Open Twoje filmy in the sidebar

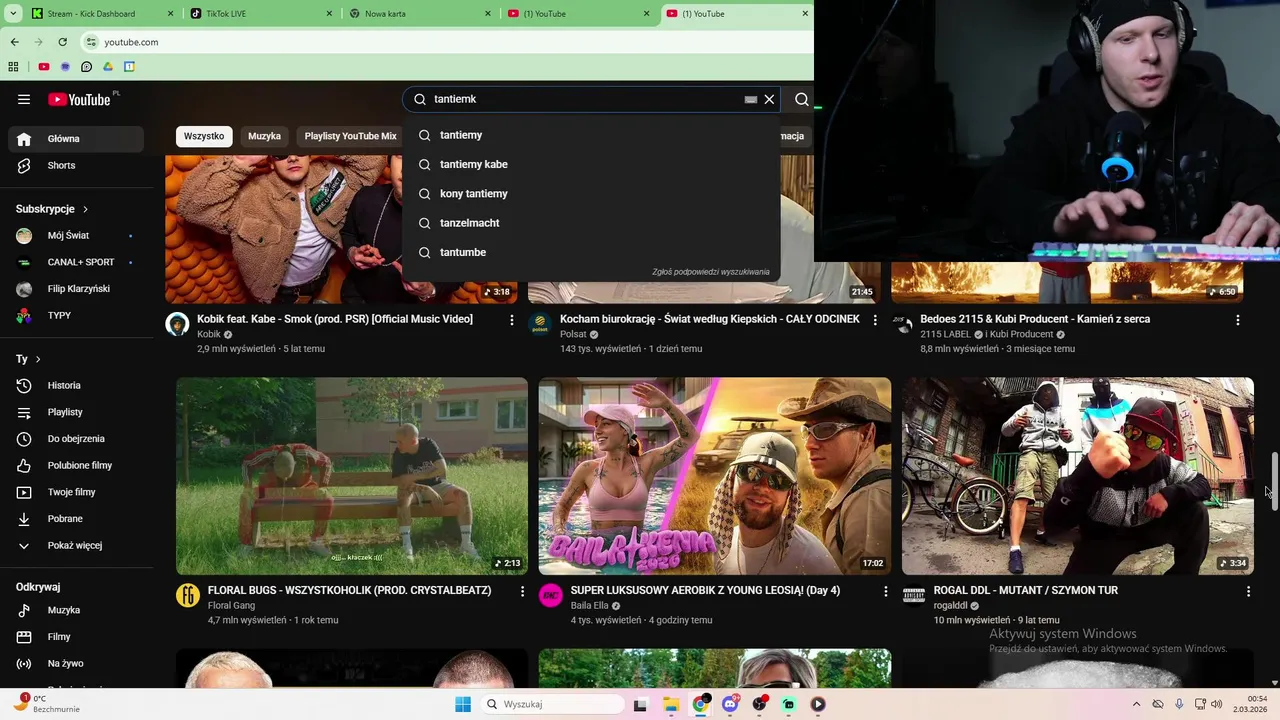pyautogui.click(x=75, y=492)
